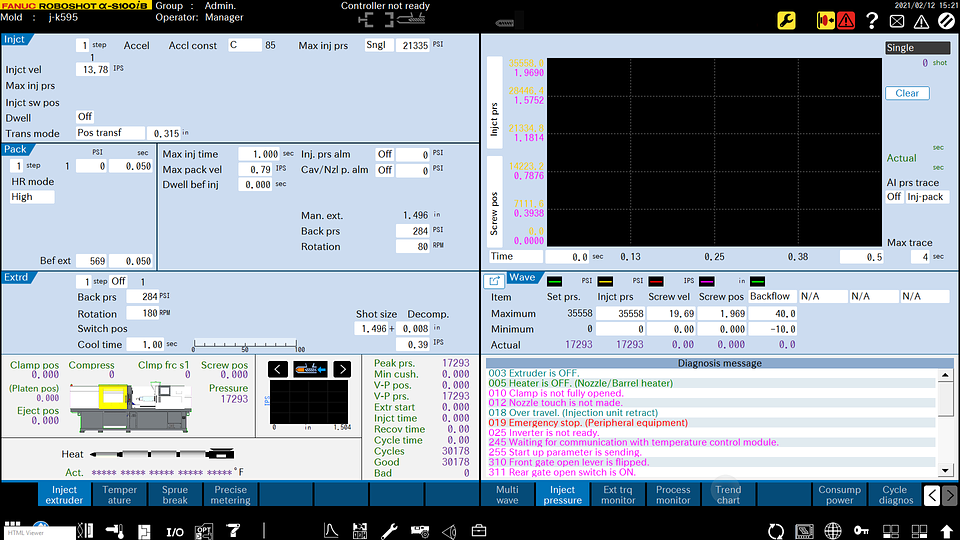Change HR mode High selector
This screenshot has width=960, height=540.
click(32, 197)
